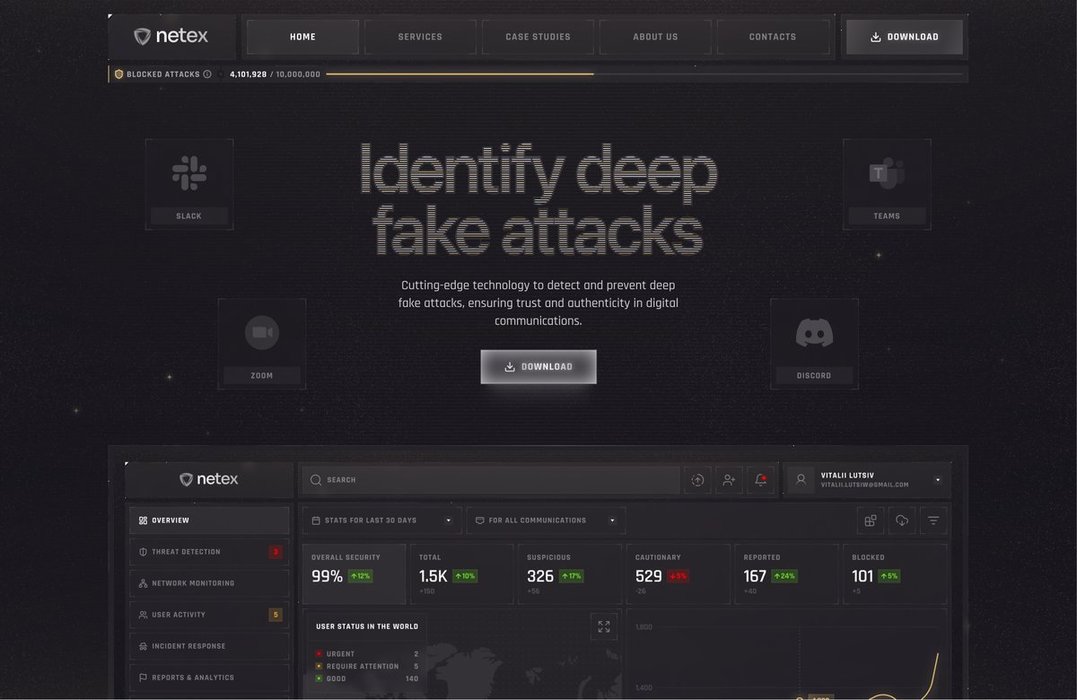Go to the Services nav item
The width and height of the screenshot is (1077, 700).
[420, 37]
